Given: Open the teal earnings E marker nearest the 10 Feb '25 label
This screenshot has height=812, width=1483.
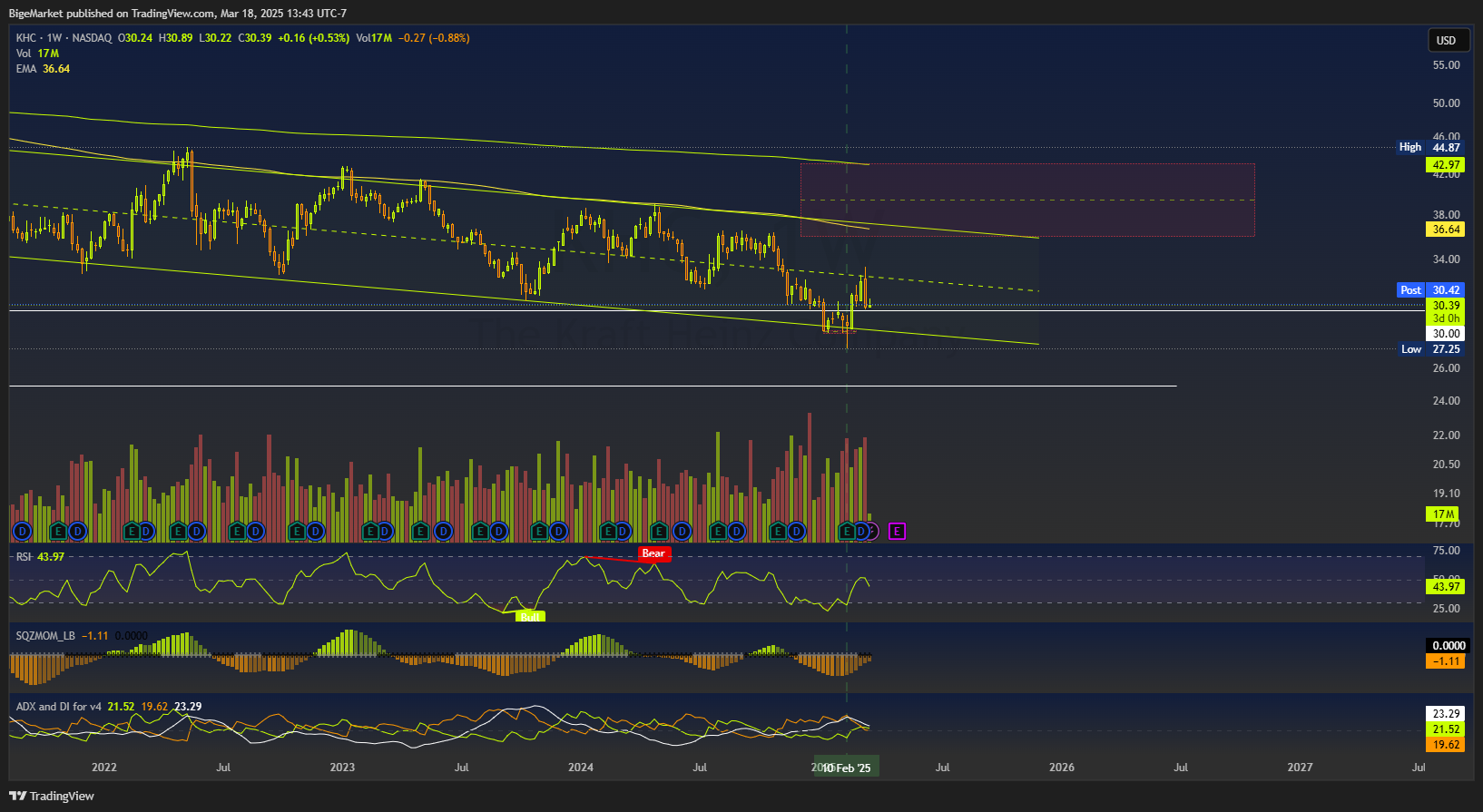Looking at the screenshot, I should (x=848, y=532).
